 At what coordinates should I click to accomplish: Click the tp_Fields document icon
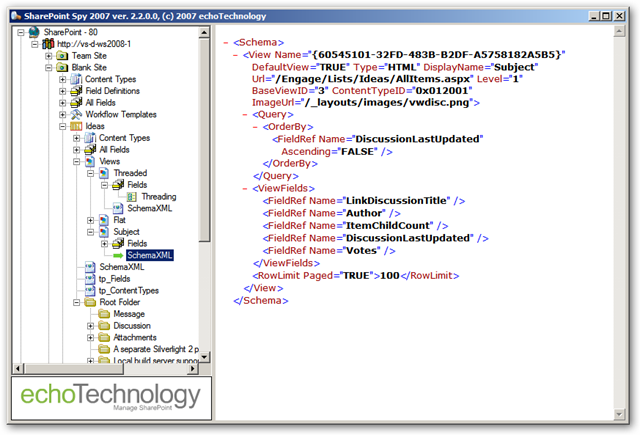pyautogui.click(x=90, y=279)
